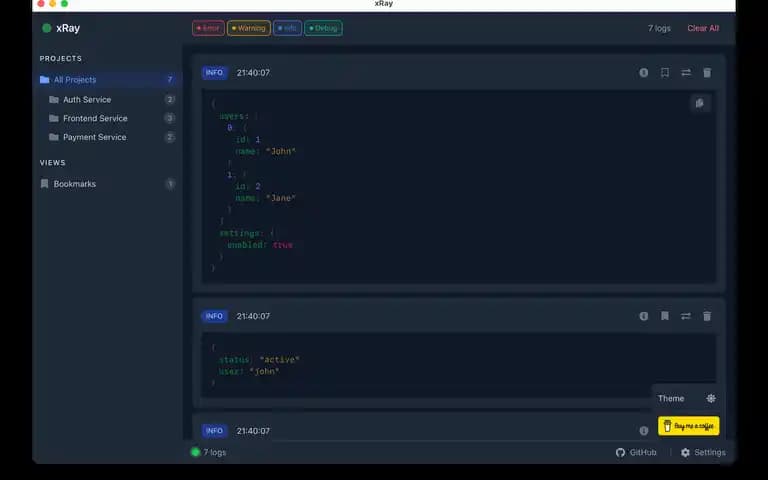This screenshot has height=480, width=768.
Task: Click the green connection dot beside footer 7 logs
Action: tap(195, 452)
